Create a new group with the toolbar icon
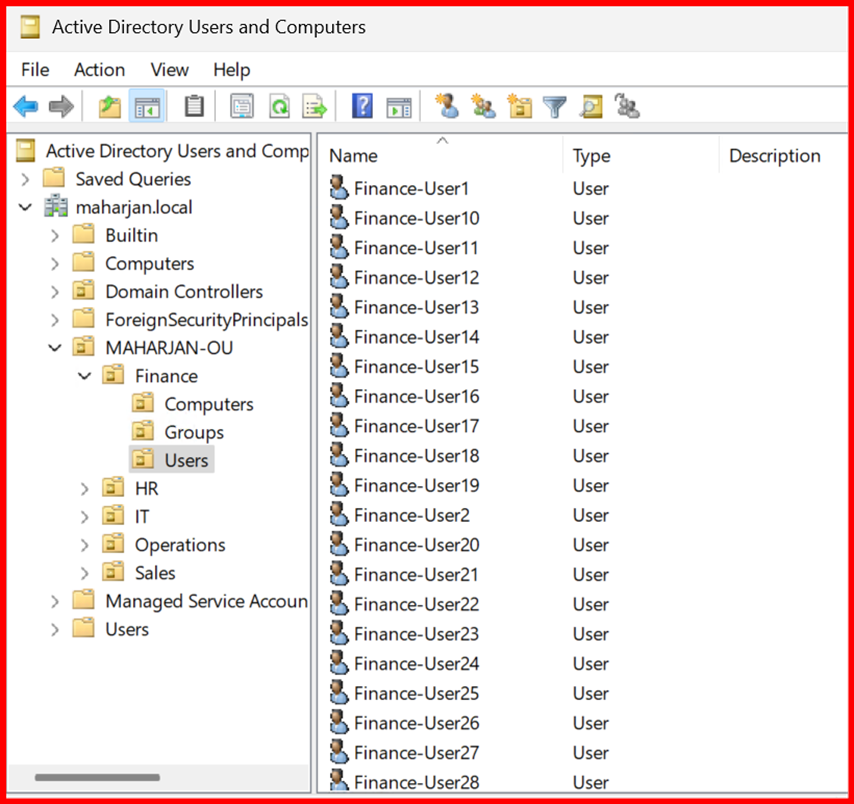Viewport: 854px width, 804px height. tap(483, 106)
